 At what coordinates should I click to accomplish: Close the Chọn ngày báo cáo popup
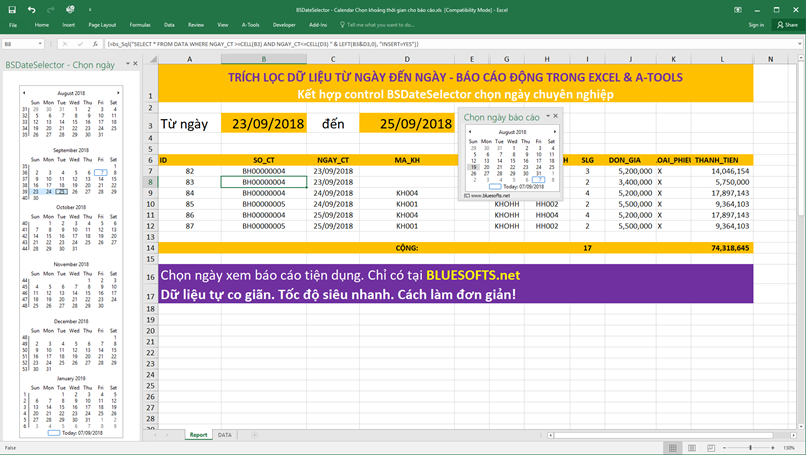tap(556, 116)
